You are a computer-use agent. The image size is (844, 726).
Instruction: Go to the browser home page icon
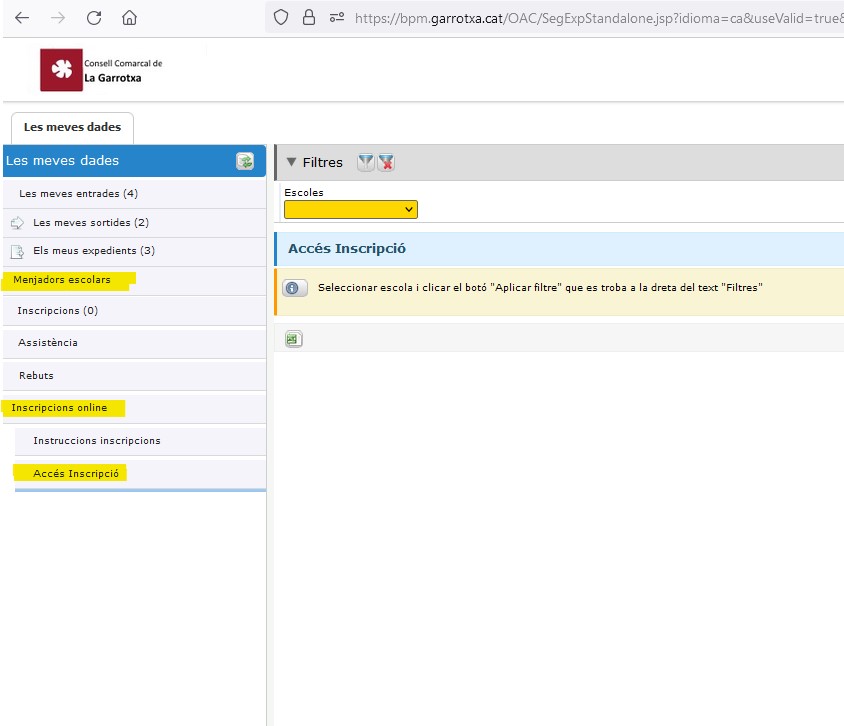pos(129,18)
